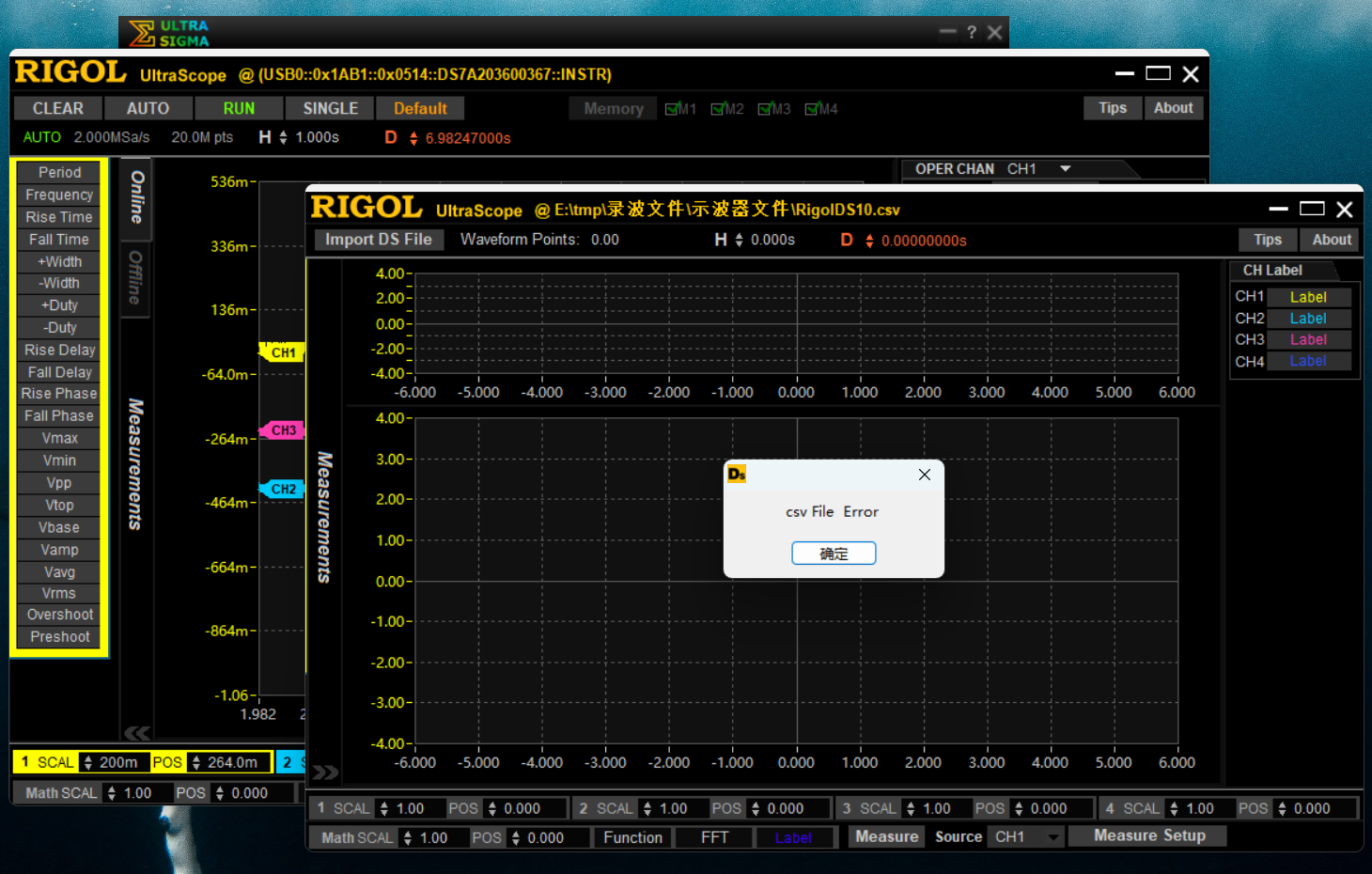Image resolution: width=1372 pixels, height=874 pixels.
Task: Click the Import DS File button
Action: click(378, 240)
